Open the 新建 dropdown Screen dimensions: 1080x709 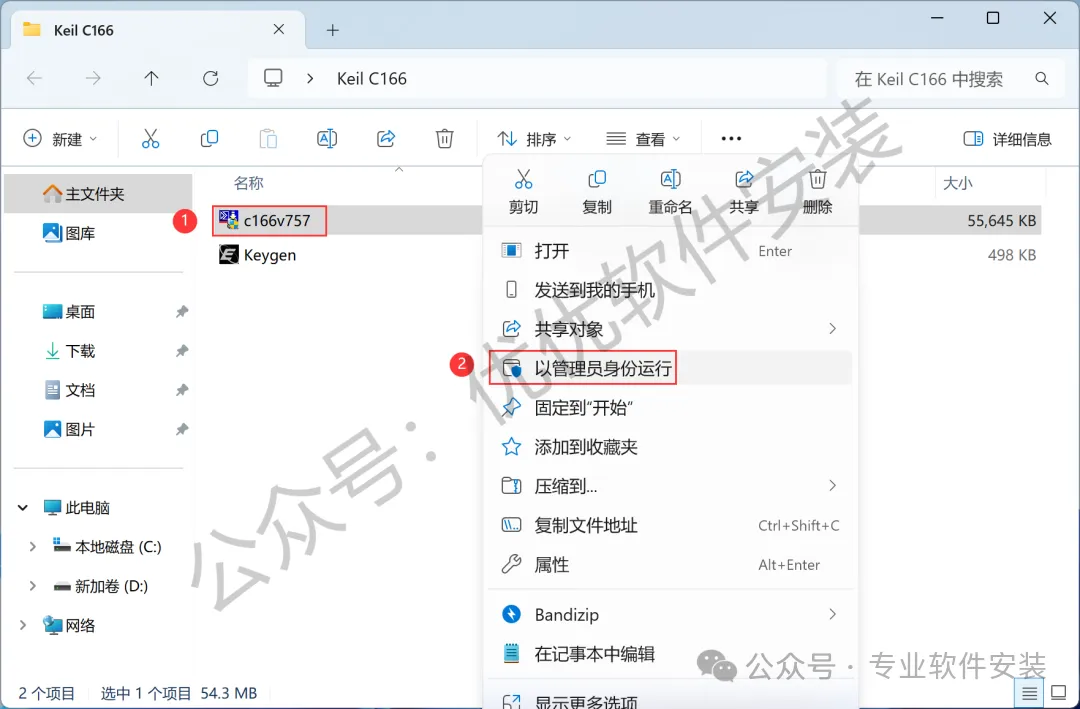coord(61,139)
